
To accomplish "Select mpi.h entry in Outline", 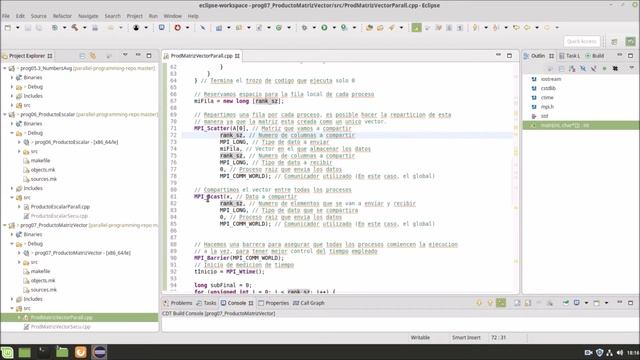I will 547,107.
